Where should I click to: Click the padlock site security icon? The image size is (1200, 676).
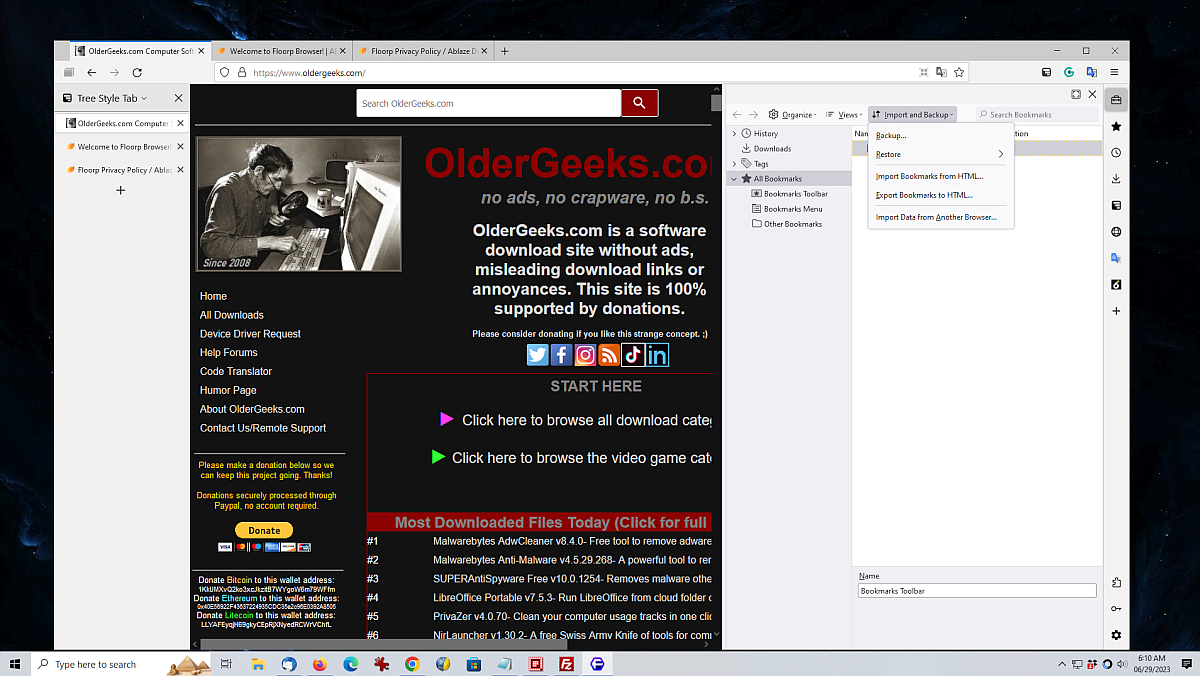click(241, 72)
